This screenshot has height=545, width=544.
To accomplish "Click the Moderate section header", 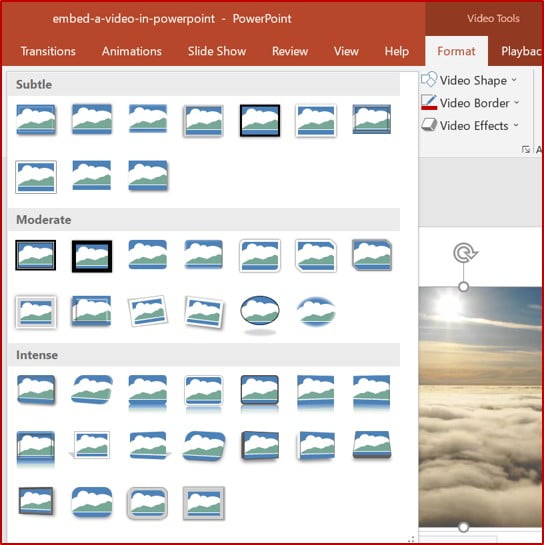I will click(x=204, y=220).
